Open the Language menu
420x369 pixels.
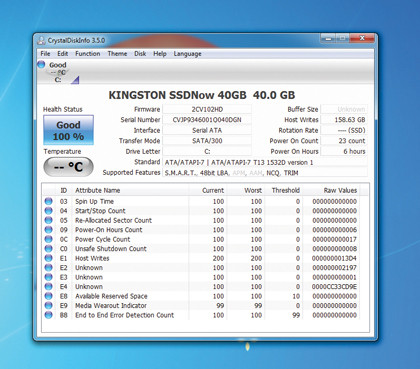(187, 54)
